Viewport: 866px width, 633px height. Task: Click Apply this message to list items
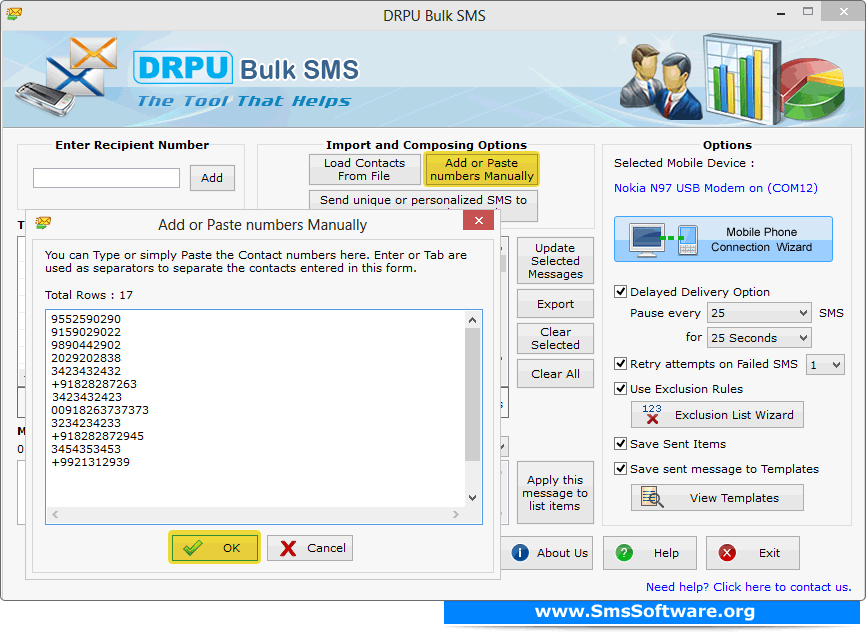click(x=555, y=493)
